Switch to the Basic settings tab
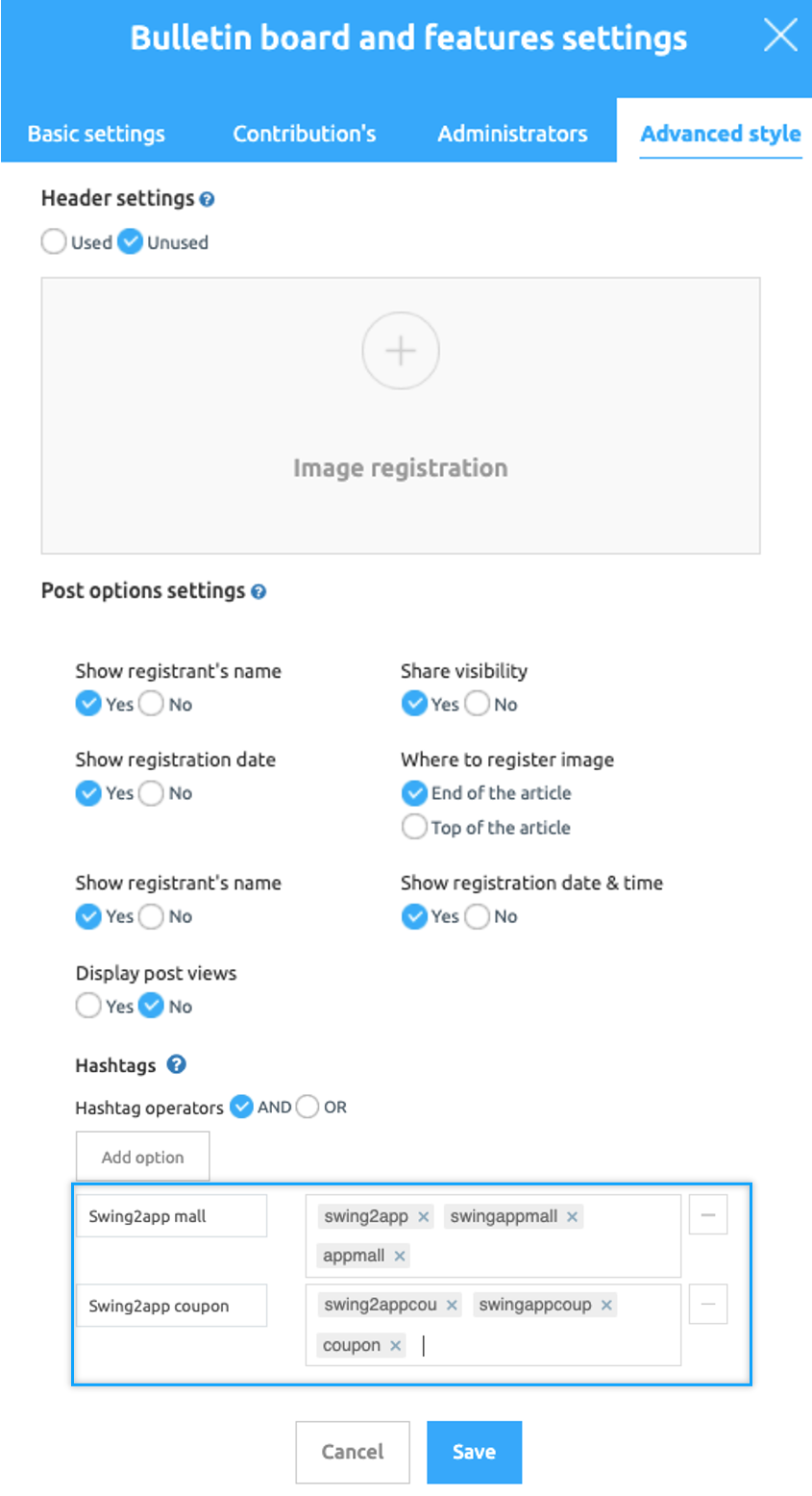Screen dimensions: 812x1496 click(x=96, y=134)
